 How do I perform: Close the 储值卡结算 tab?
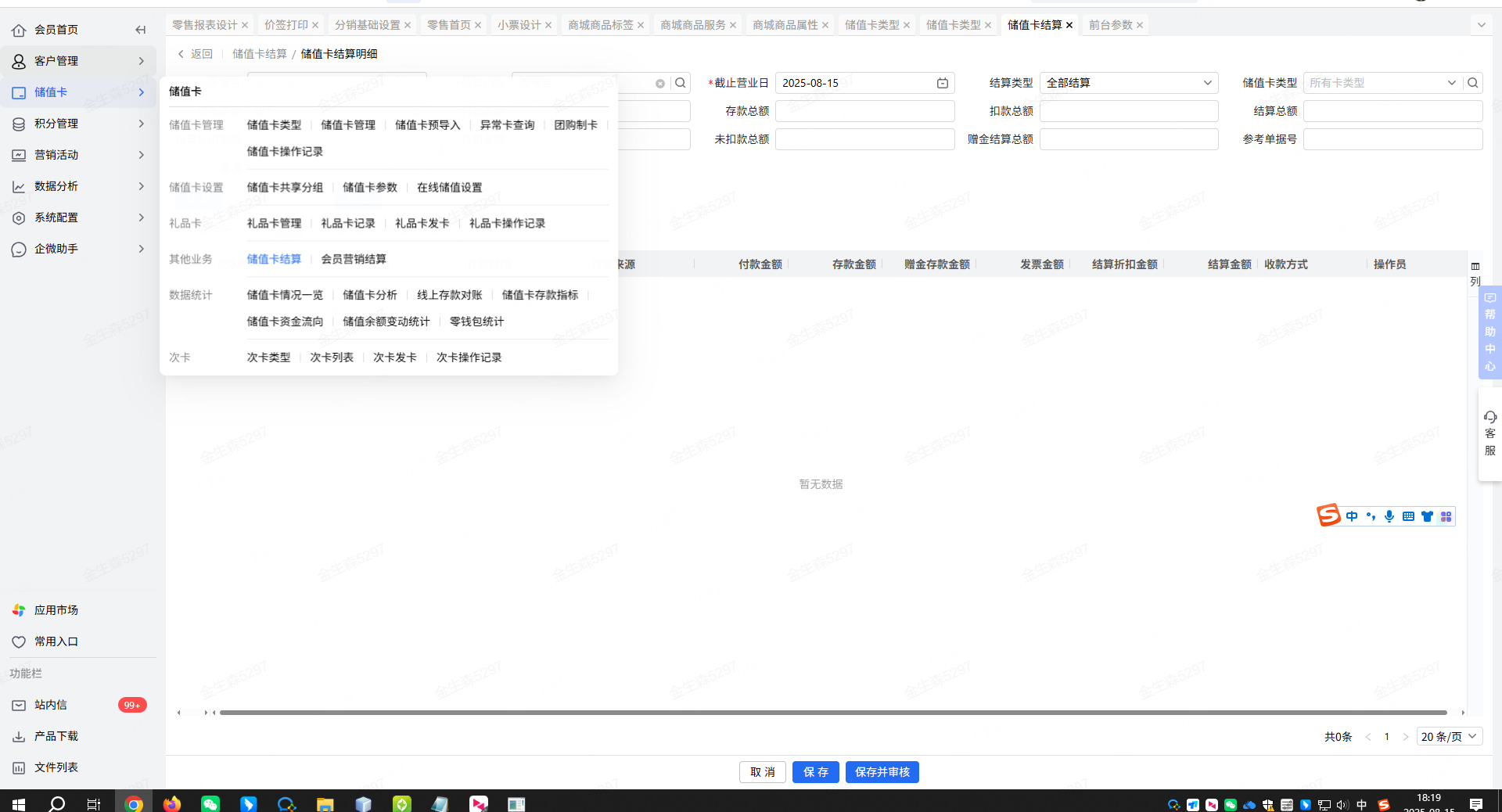tap(1069, 25)
